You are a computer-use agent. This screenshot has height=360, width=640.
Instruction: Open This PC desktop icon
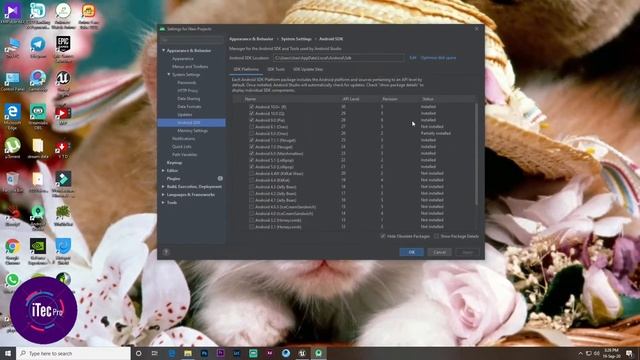13,47
